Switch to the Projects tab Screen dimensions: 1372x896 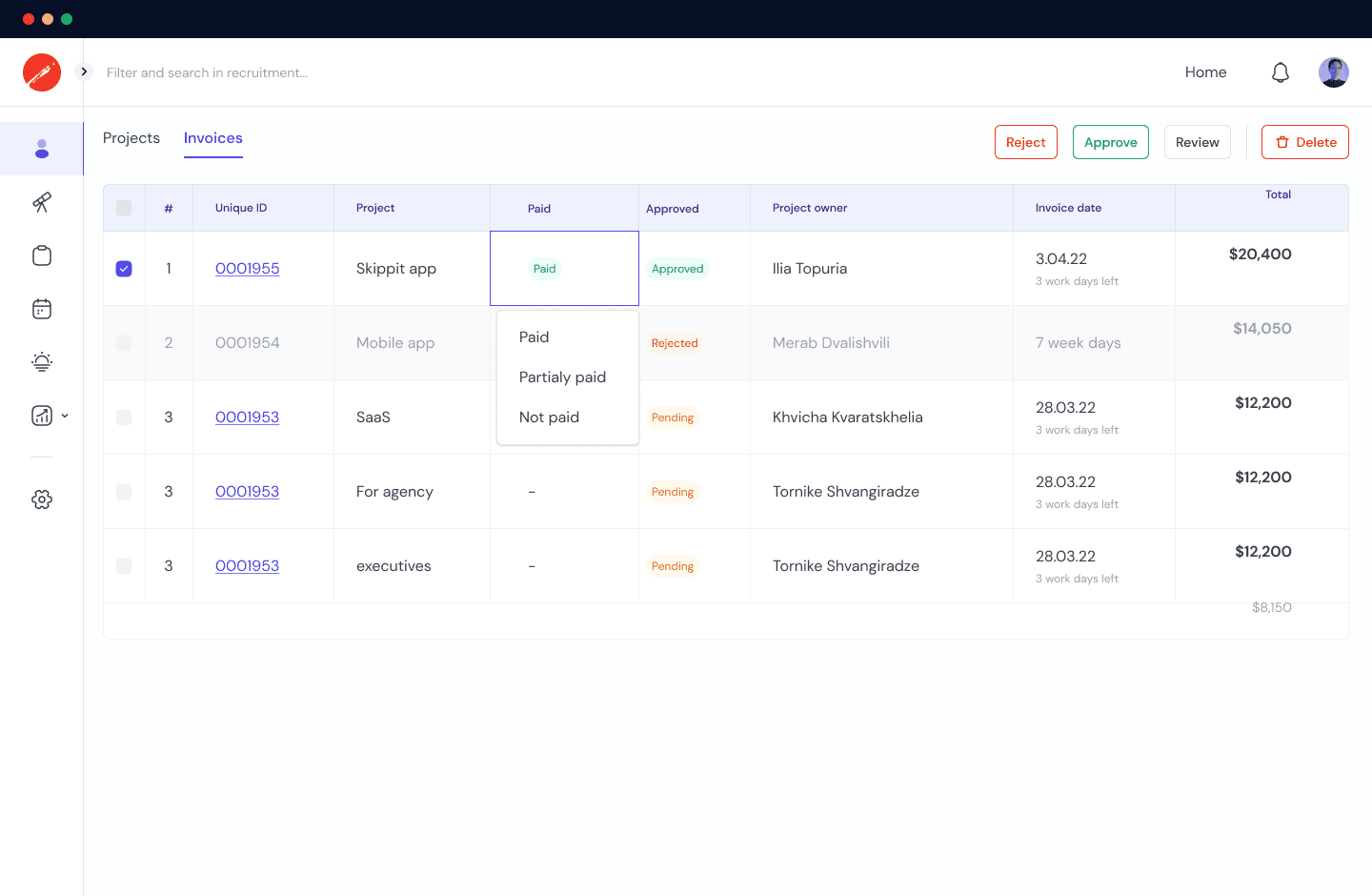pyautogui.click(x=131, y=138)
